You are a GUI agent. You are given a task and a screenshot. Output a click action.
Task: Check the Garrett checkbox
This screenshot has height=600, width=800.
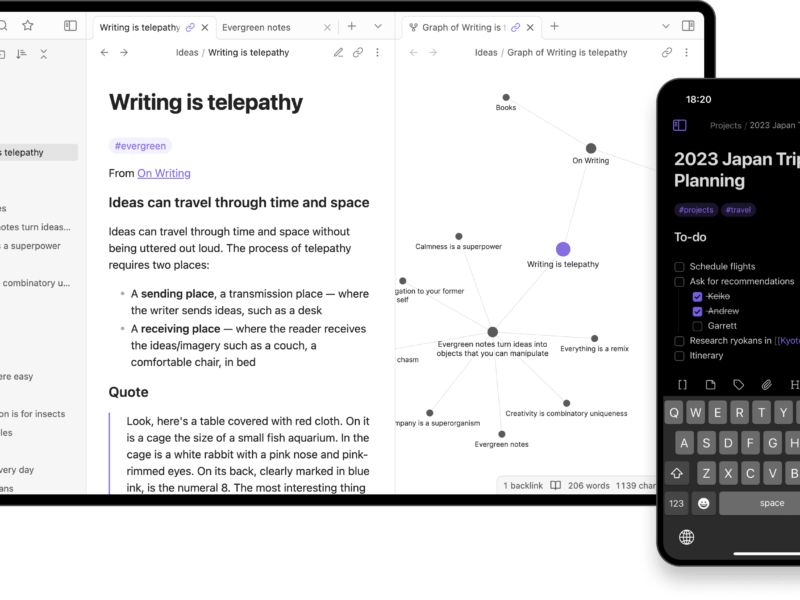tap(697, 326)
